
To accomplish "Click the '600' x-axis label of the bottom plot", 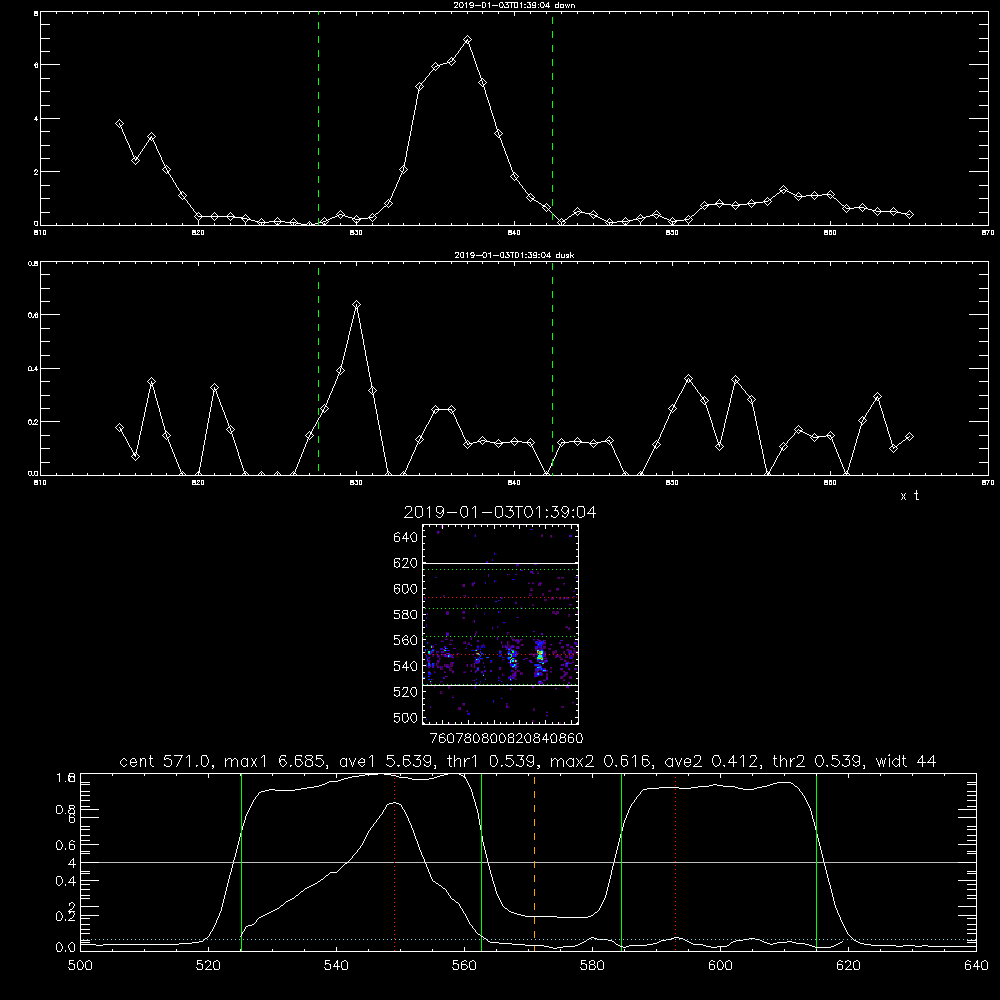I will pos(720,966).
